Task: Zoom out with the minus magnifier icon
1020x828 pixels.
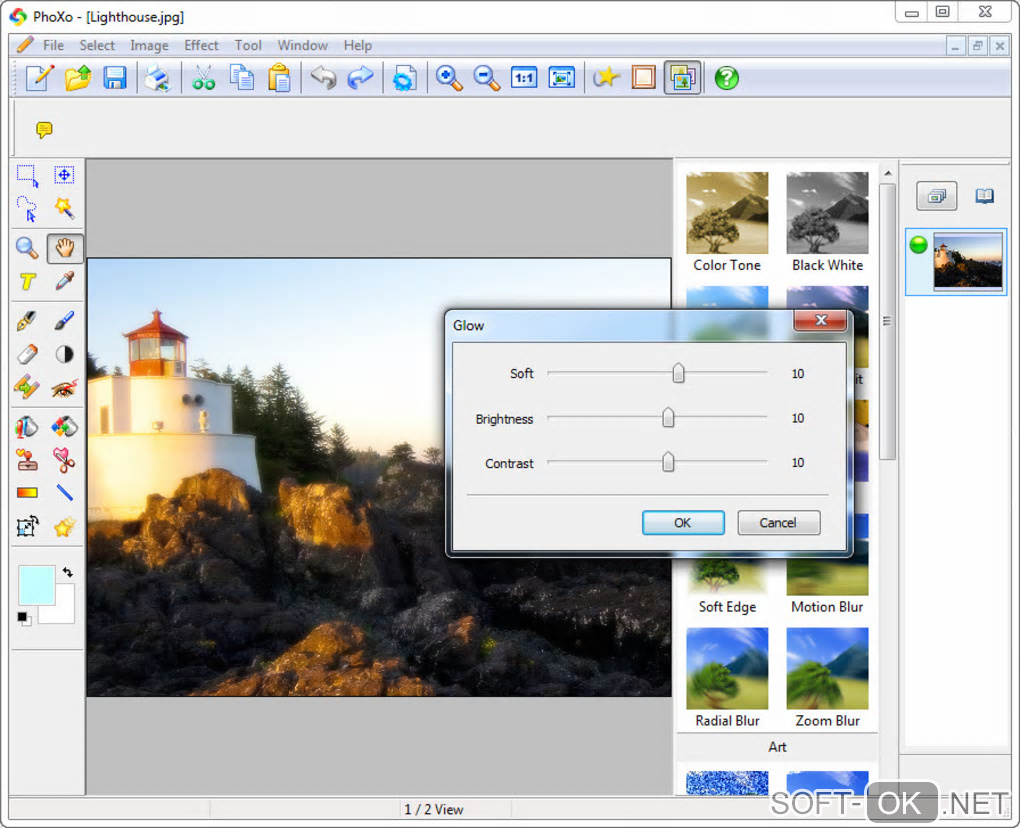Action: point(486,78)
